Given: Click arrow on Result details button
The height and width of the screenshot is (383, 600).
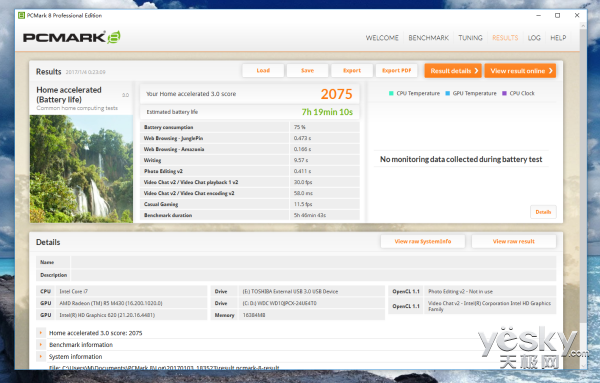Looking at the screenshot, I should (x=476, y=71).
